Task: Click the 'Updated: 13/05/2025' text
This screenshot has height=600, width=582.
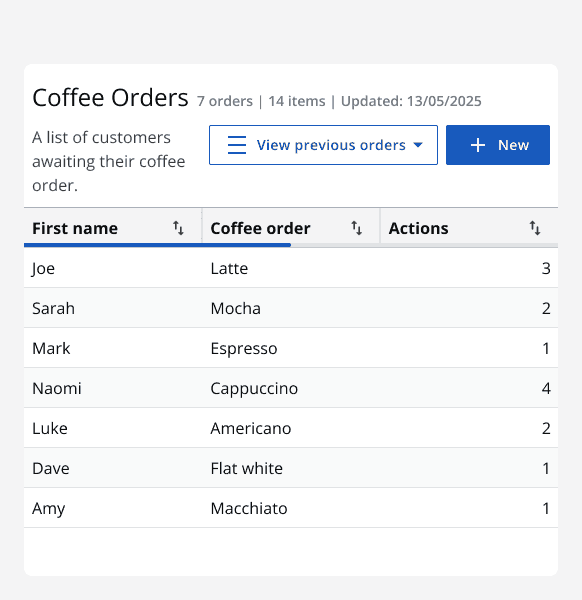Action: pos(411,101)
